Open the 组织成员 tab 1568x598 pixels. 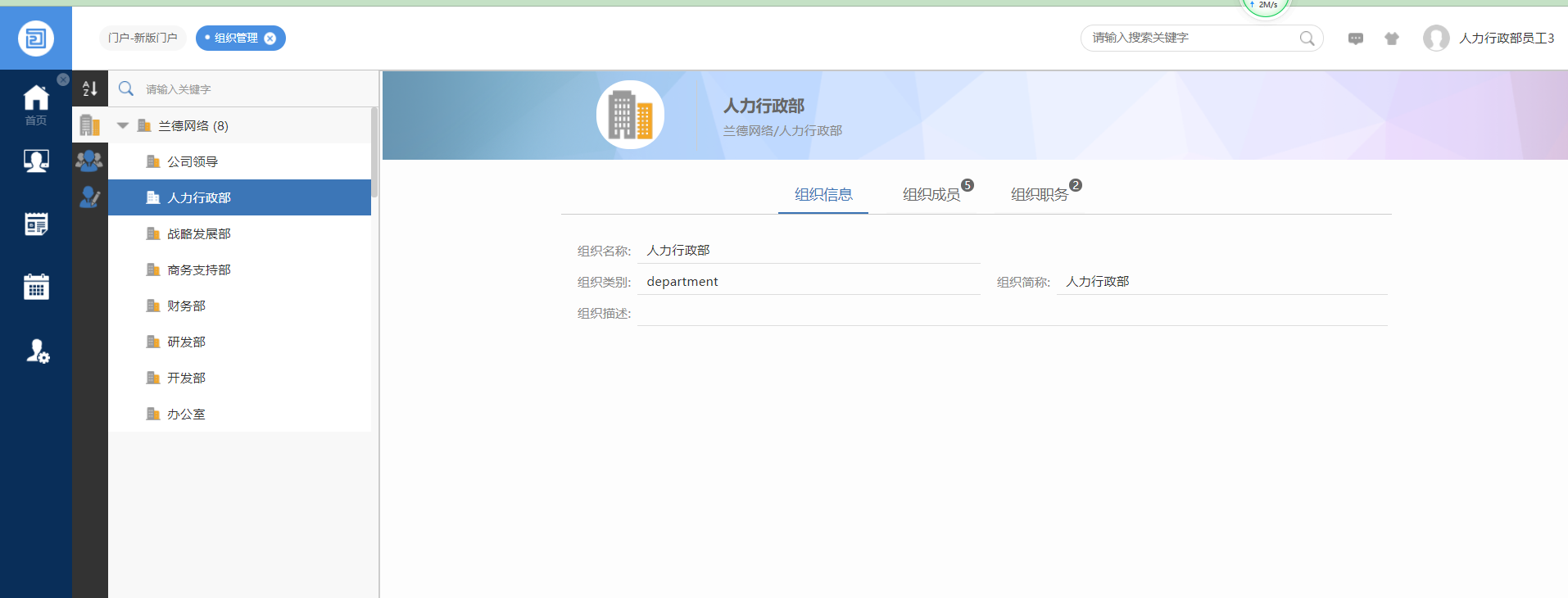click(931, 194)
